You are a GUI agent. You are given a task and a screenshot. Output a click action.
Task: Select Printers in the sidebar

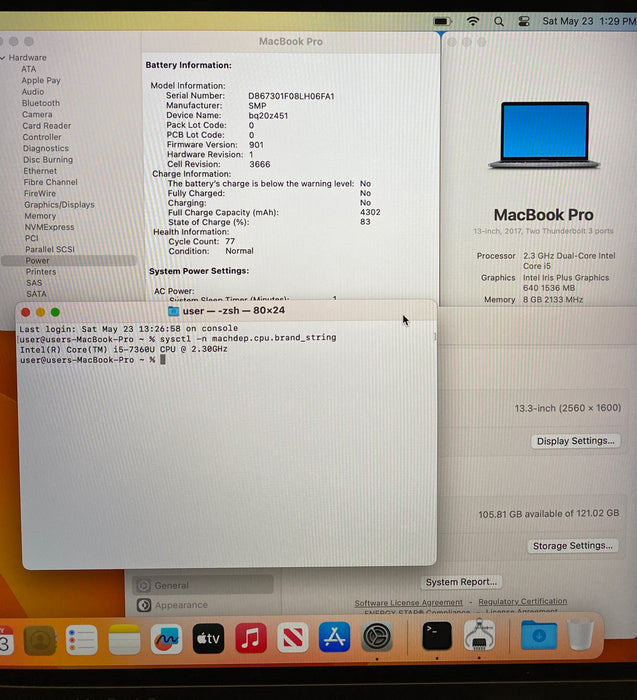(41, 271)
